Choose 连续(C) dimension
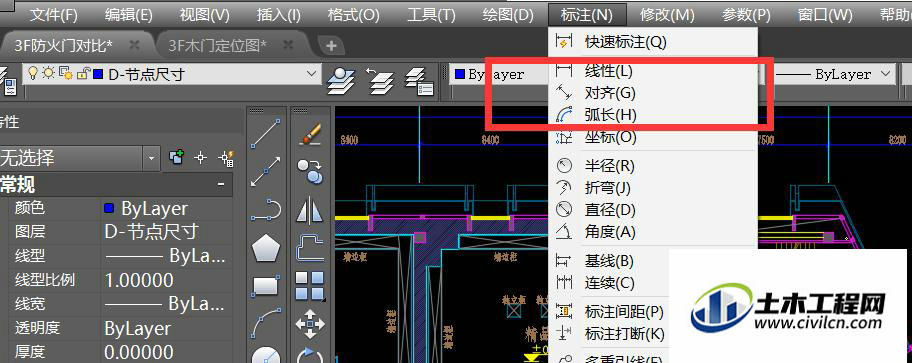The width and height of the screenshot is (912, 363). coord(610,283)
